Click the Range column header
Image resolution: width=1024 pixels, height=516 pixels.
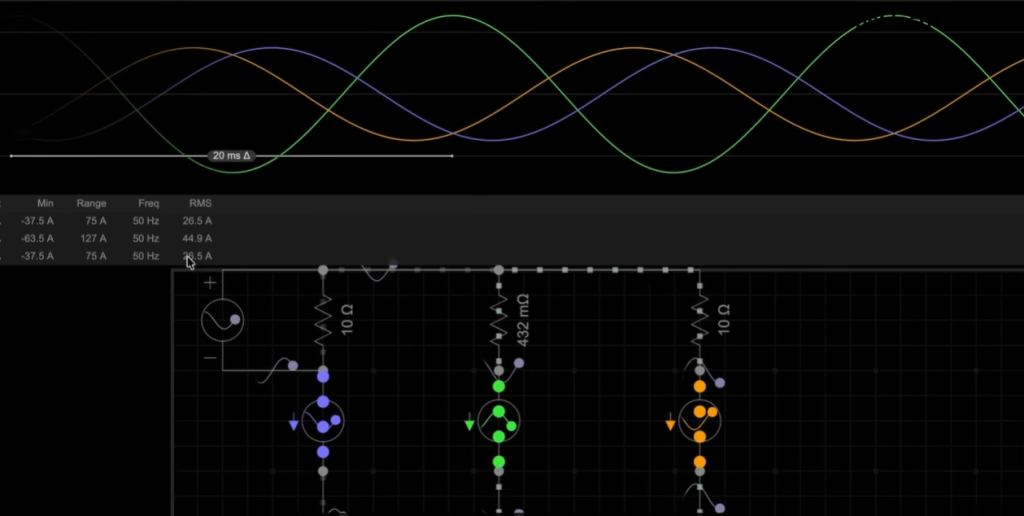click(x=91, y=203)
